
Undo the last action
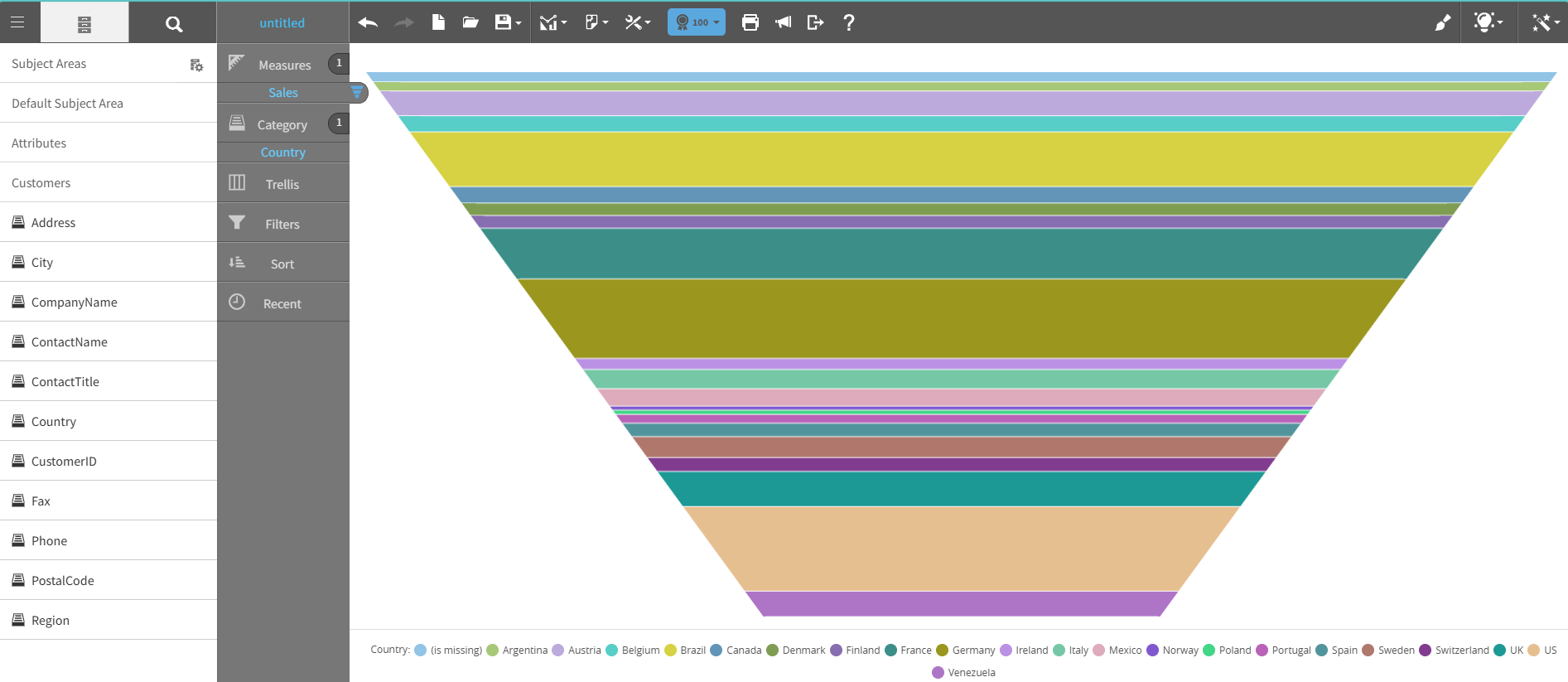pyautogui.click(x=368, y=22)
